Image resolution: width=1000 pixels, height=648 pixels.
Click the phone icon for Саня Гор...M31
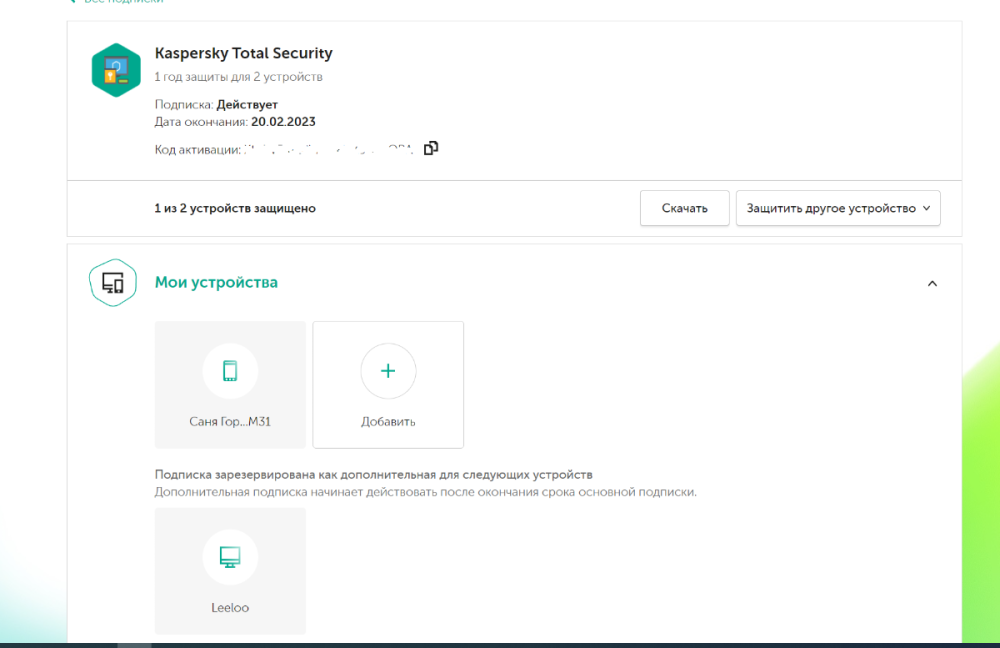[230, 371]
